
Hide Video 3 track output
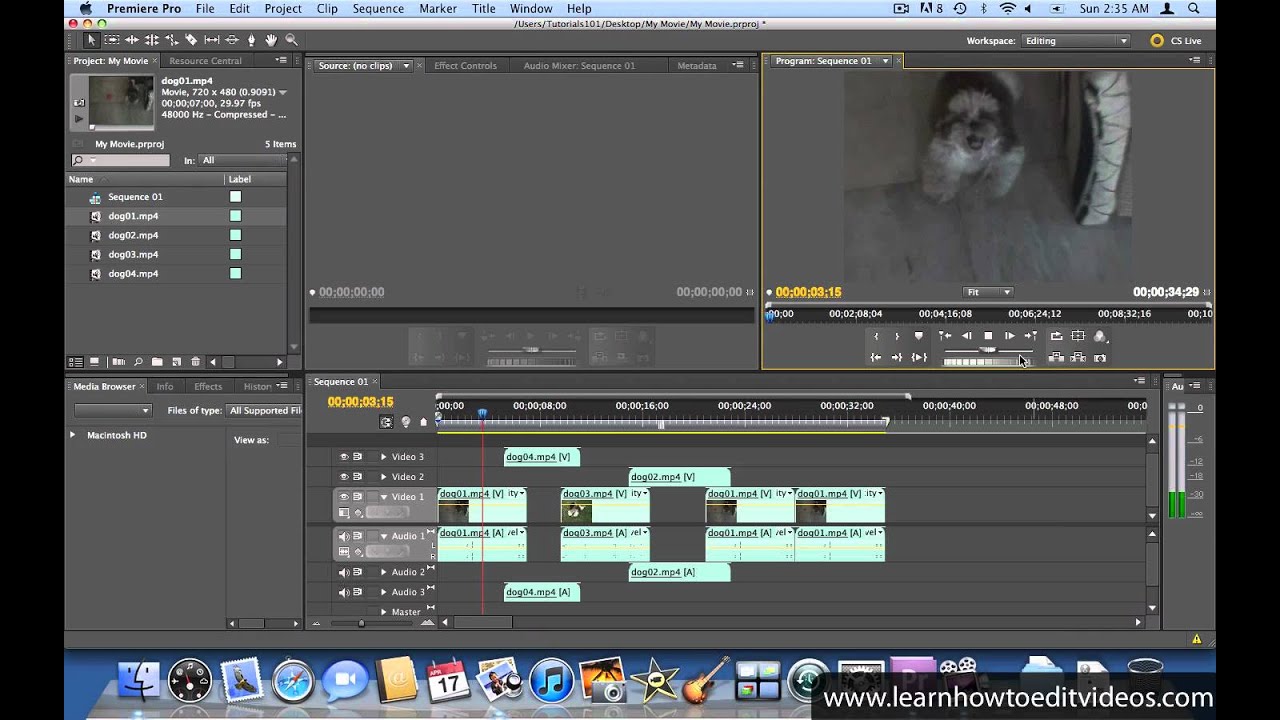pyautogui.click(x=344, y=457)
